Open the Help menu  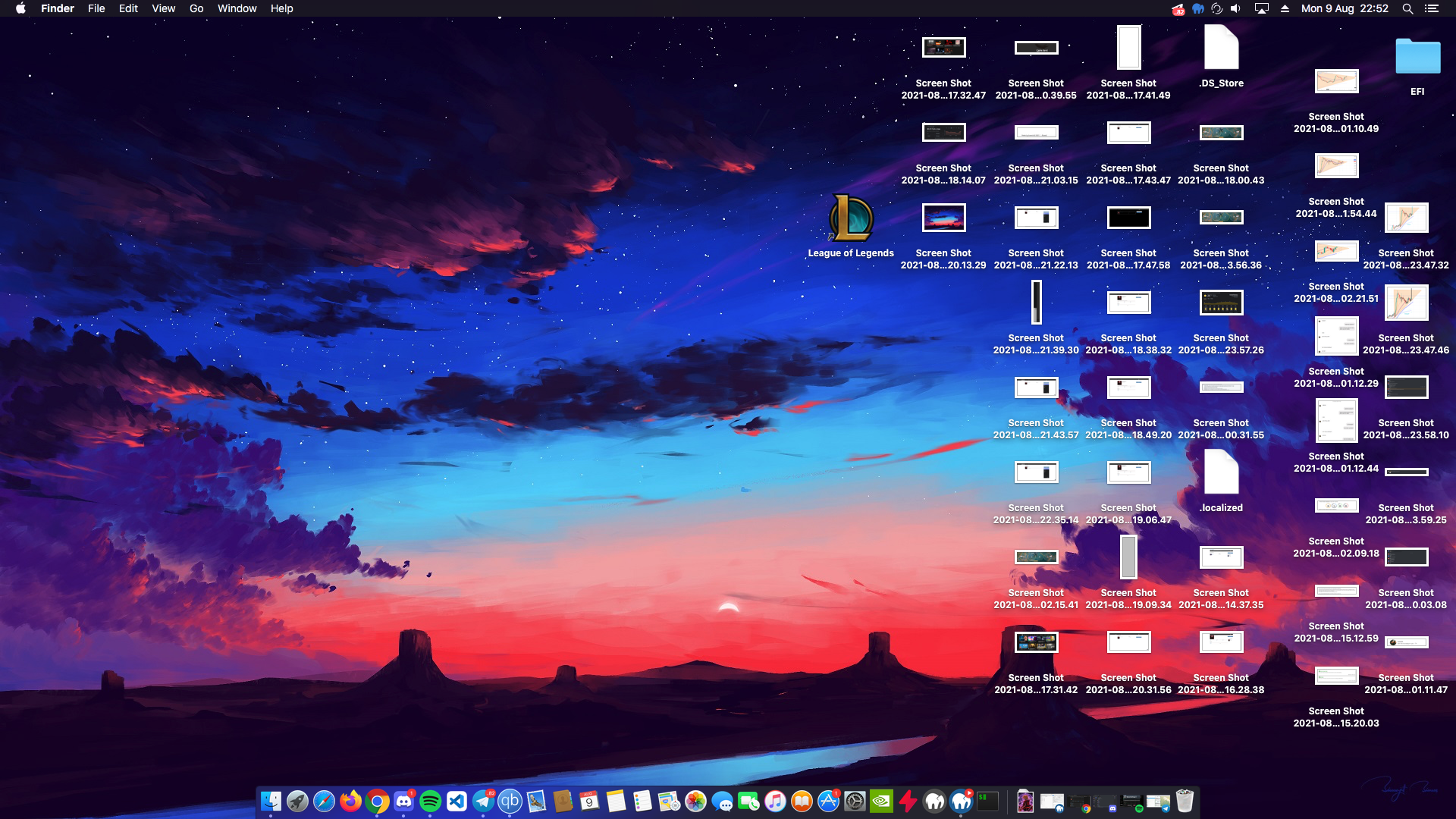coord(281,8)
